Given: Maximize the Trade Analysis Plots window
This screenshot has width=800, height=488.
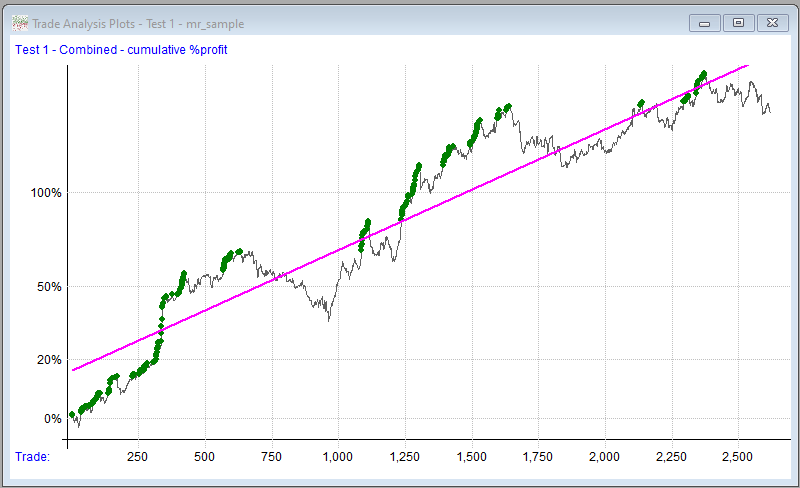Looking at the screenshot, I should point(738,23).
